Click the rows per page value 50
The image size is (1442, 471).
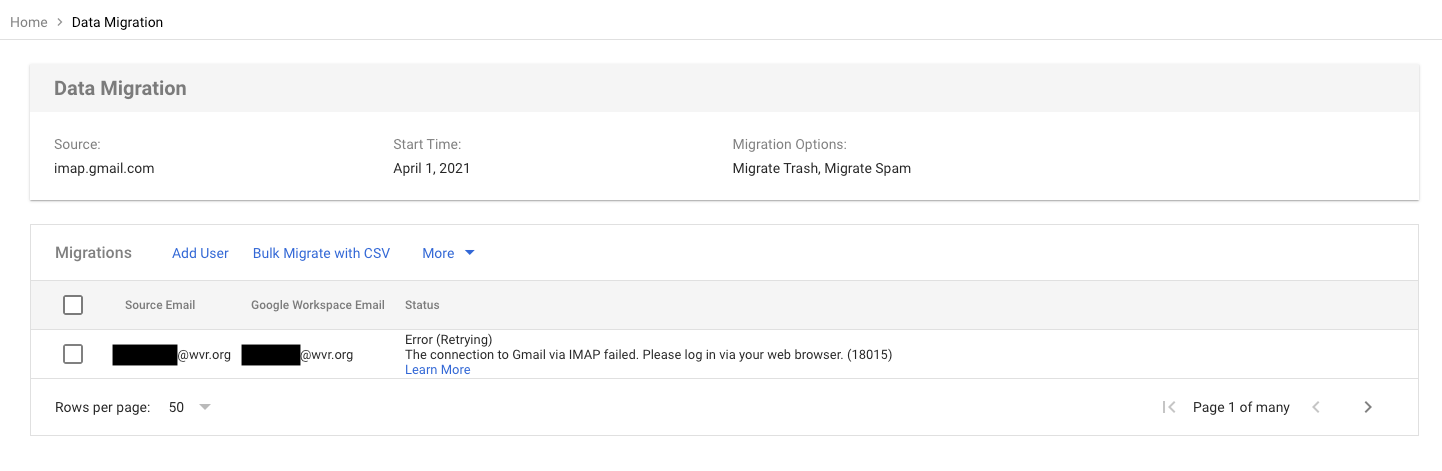pos(177,407)
